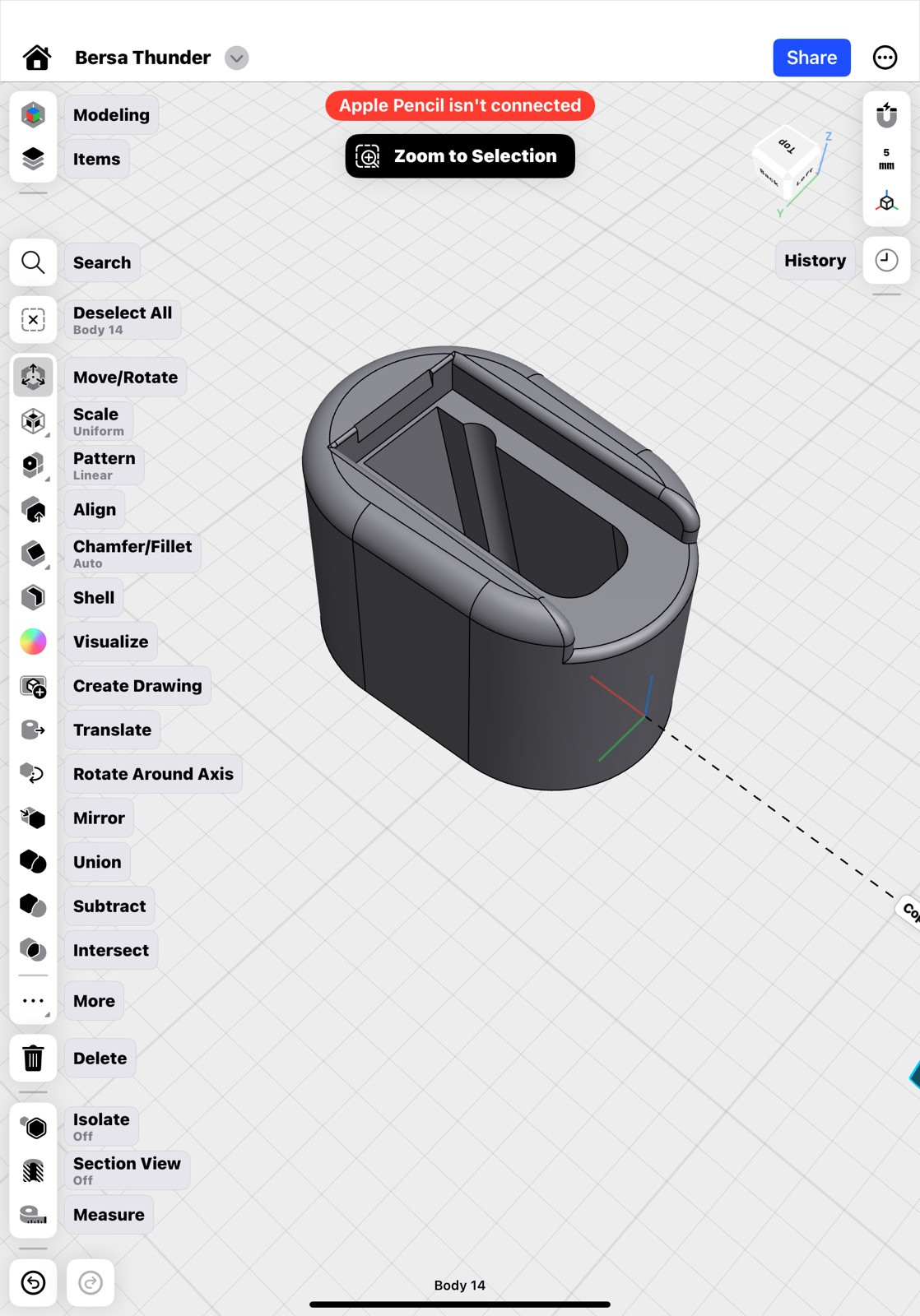
Task: Click Deselect All Body 14 label
Action: tap(123, 320)
